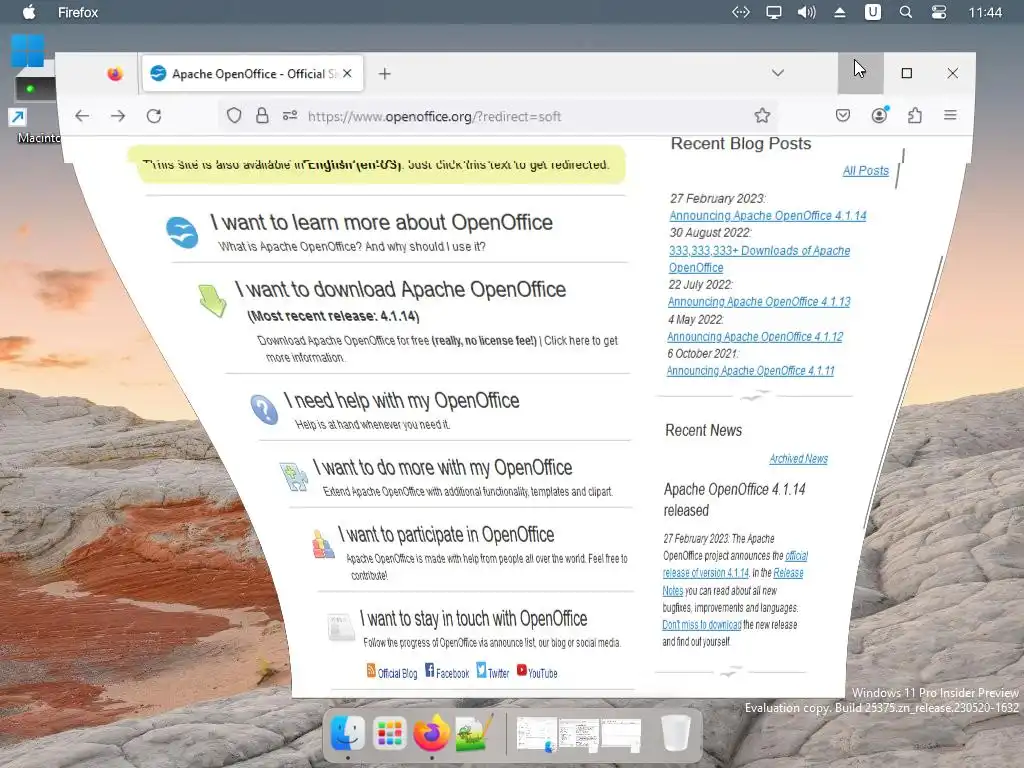Open the site permissions icon

[x=290, y=116]
